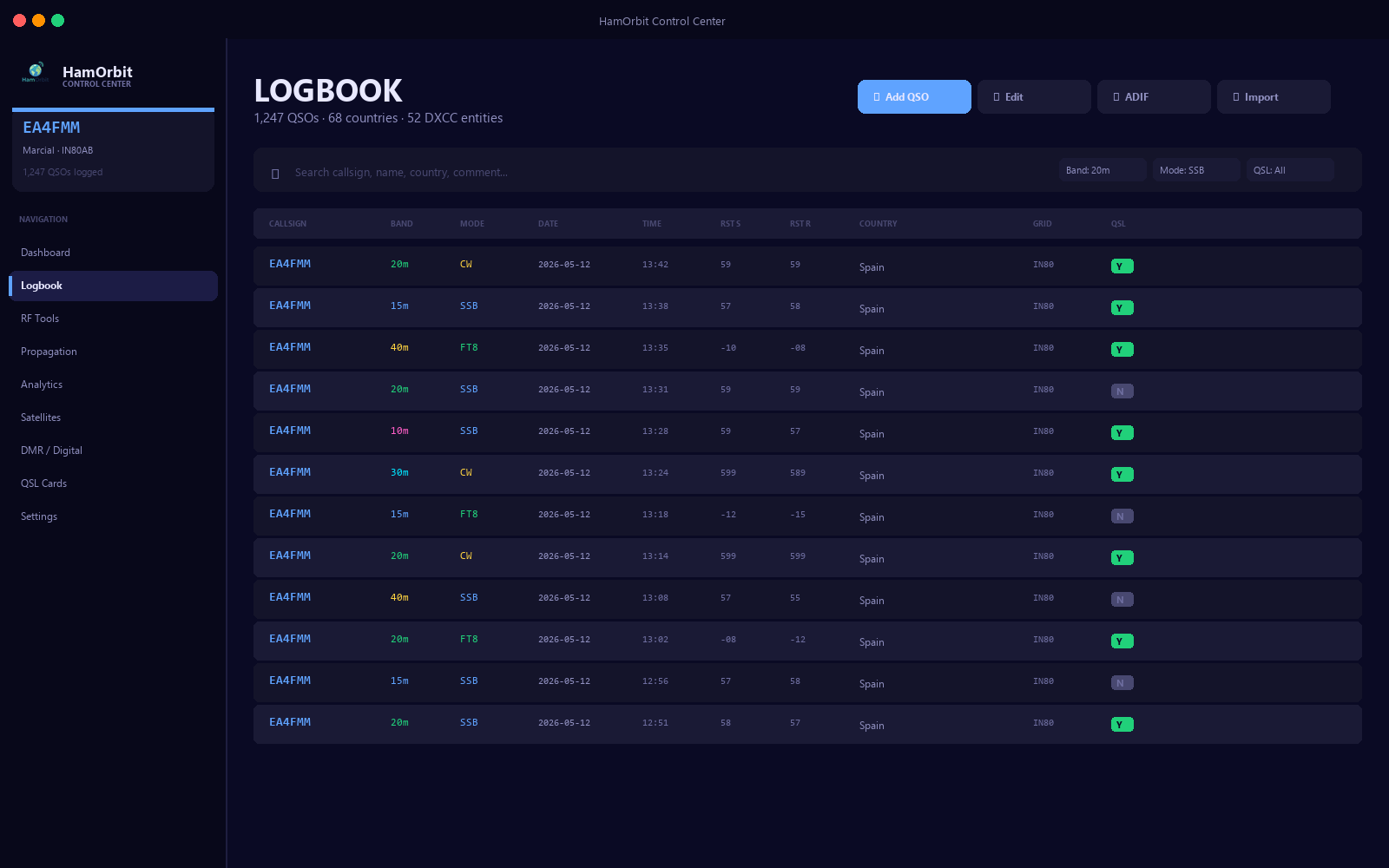Toggle QSL Y badge on 13:38 row
The height and width of the screenshot is (868, 1389).
1122,308
